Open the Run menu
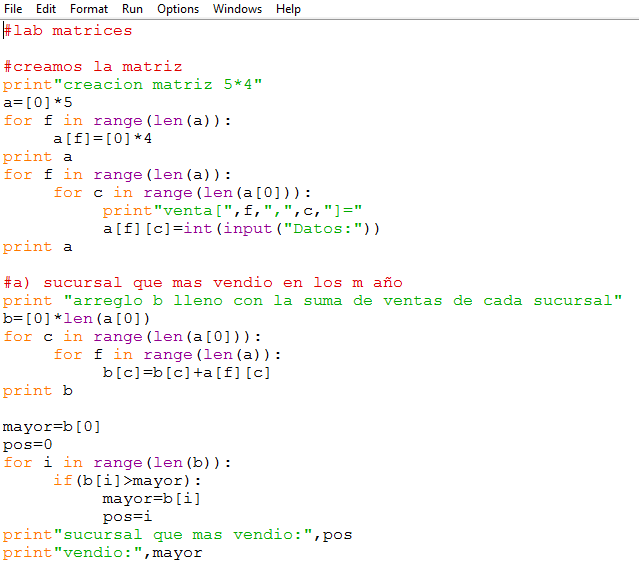639x571 pixels. (x=132, y=9)
